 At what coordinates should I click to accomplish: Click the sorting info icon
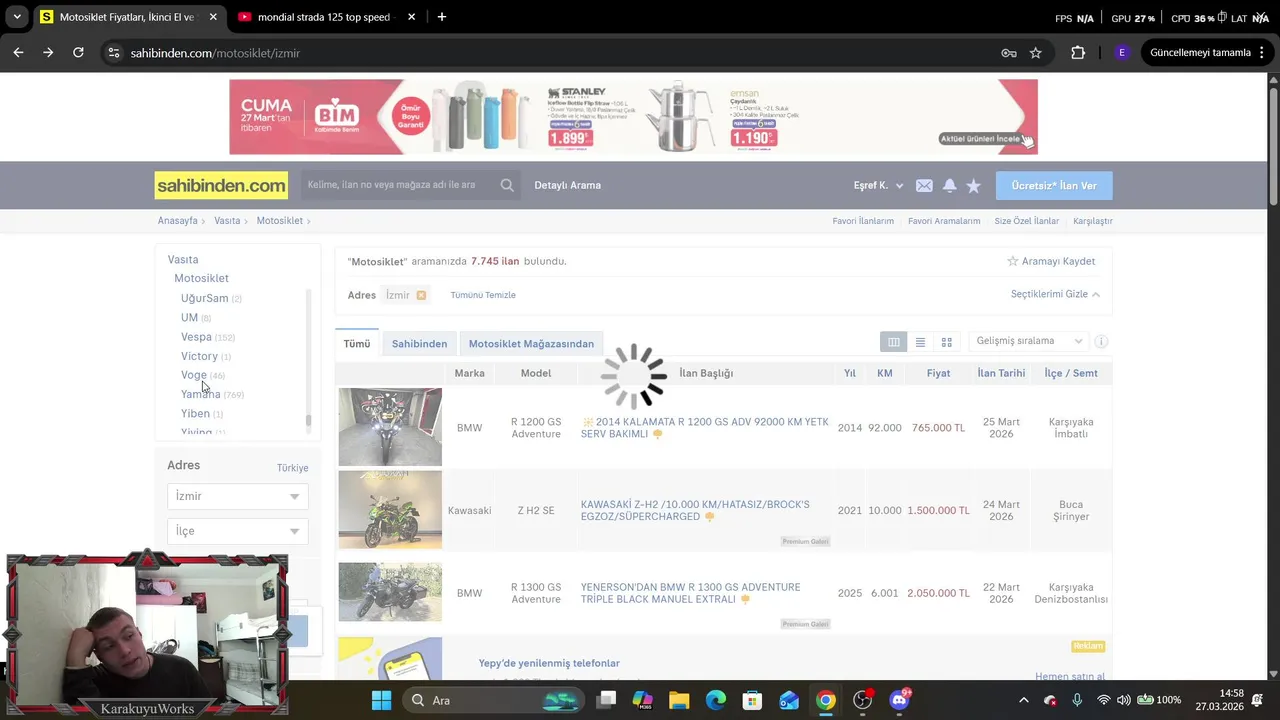(1101, 342)
